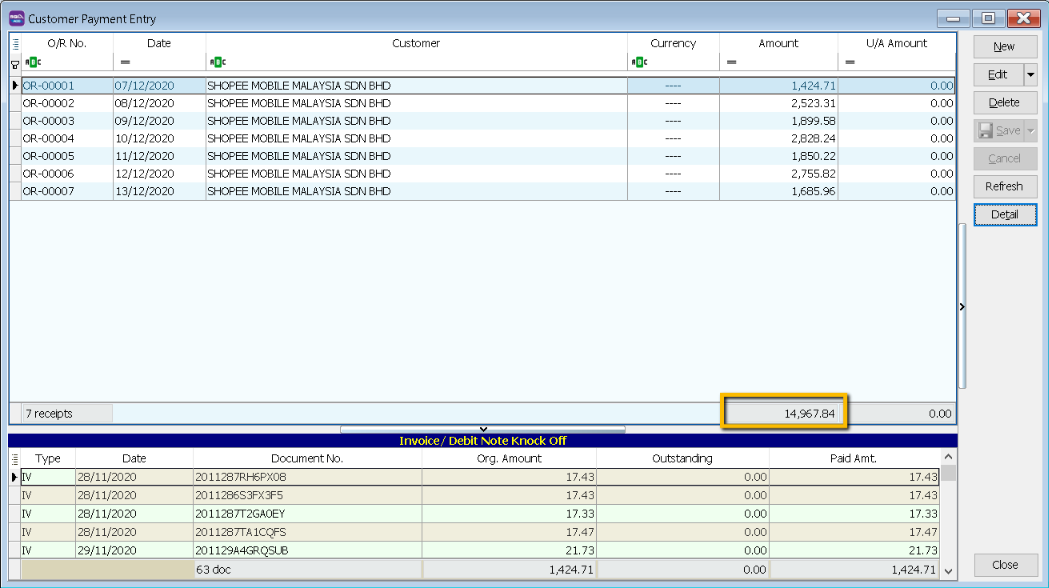1049x588 pixels.
Task: Select receipt row OR-00004
Action: point(48,138)
